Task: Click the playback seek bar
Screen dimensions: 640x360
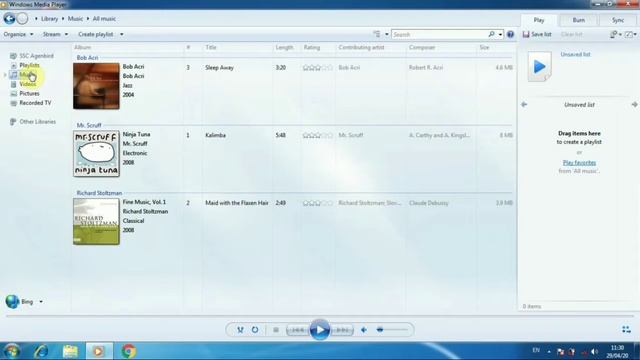Action: (x=320, y=316)
